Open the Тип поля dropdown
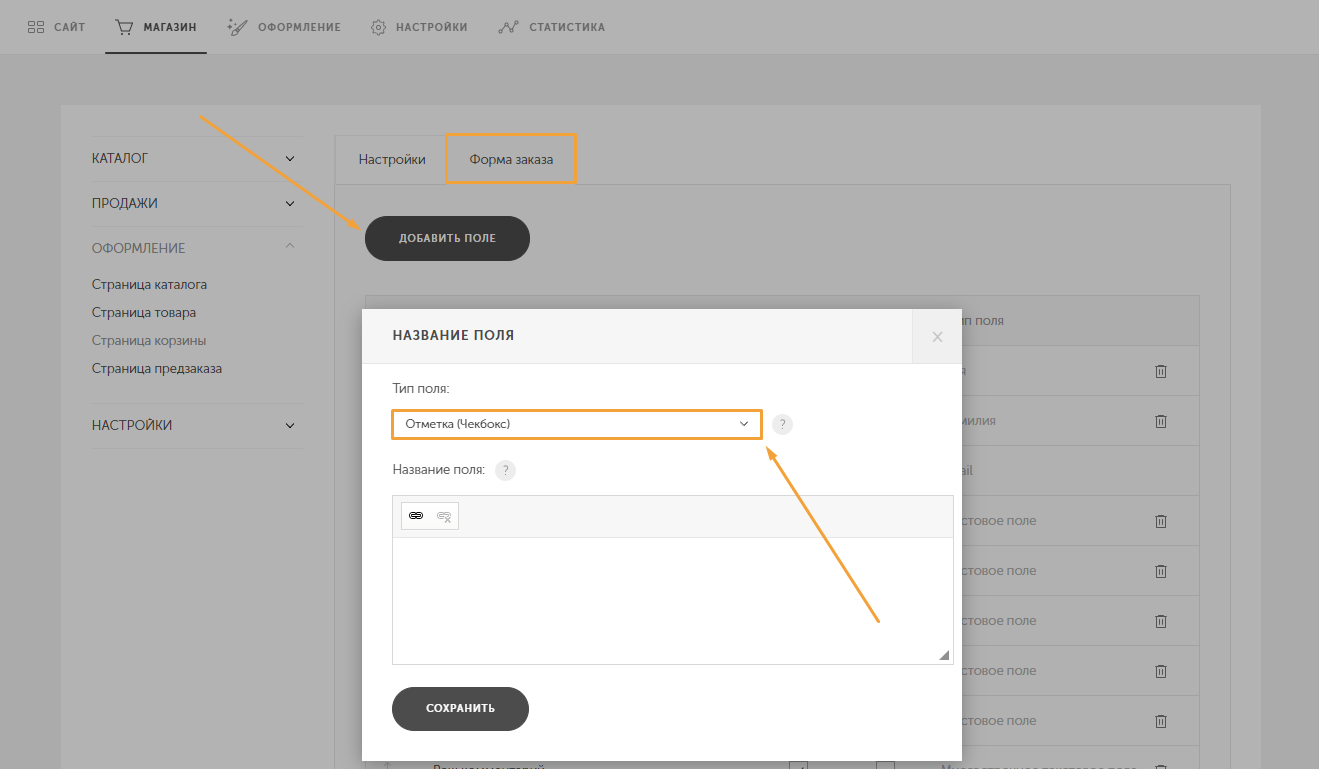1319x769 pixels. pyautogui.click(x=576, y=424)
